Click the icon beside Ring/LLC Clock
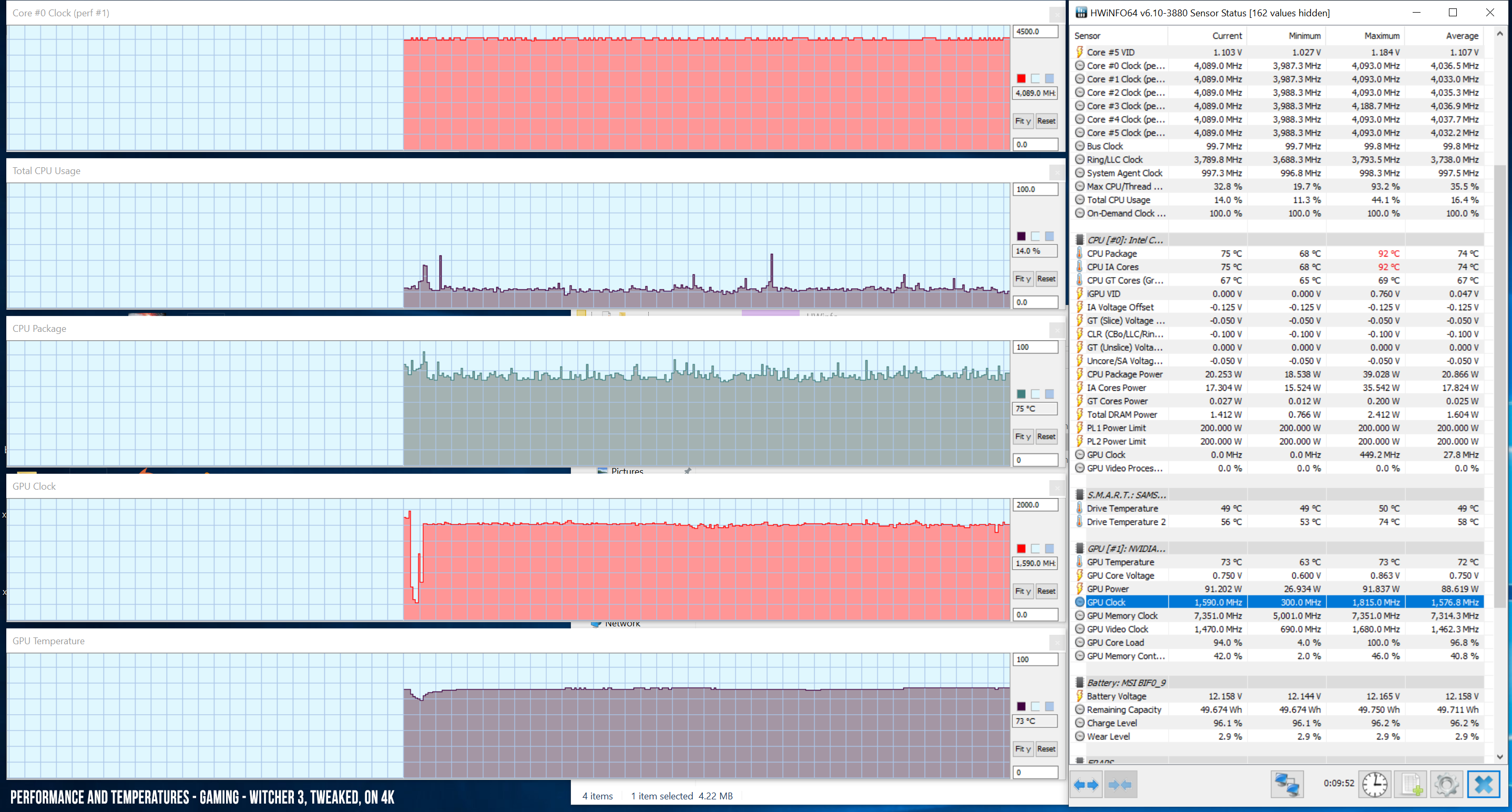 1079,159
